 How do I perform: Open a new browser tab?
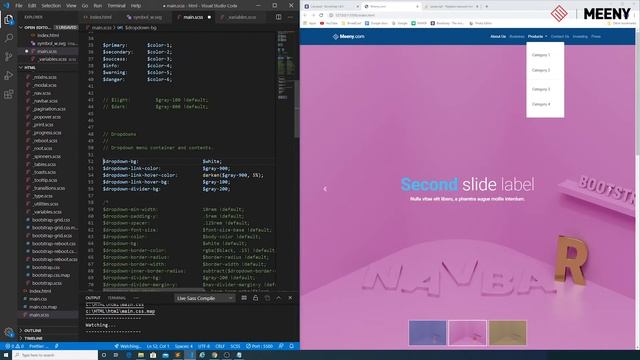[487, 7]
